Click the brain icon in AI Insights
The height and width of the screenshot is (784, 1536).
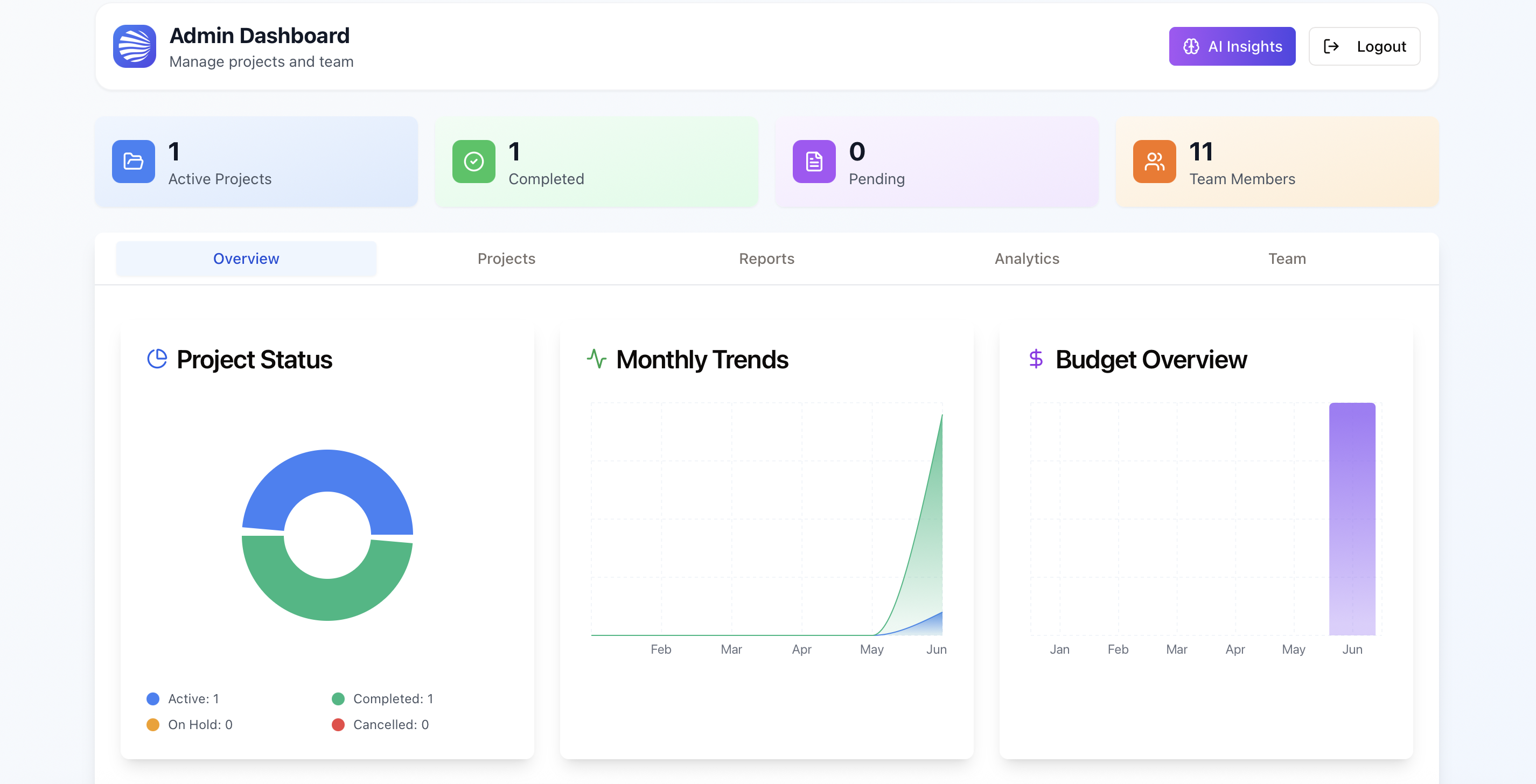point(1191,46)
